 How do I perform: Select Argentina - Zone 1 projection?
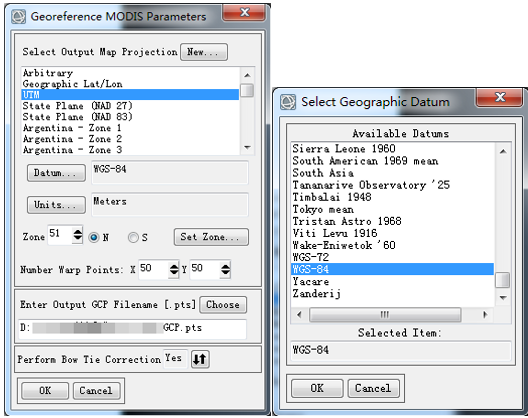coord(130,128)
